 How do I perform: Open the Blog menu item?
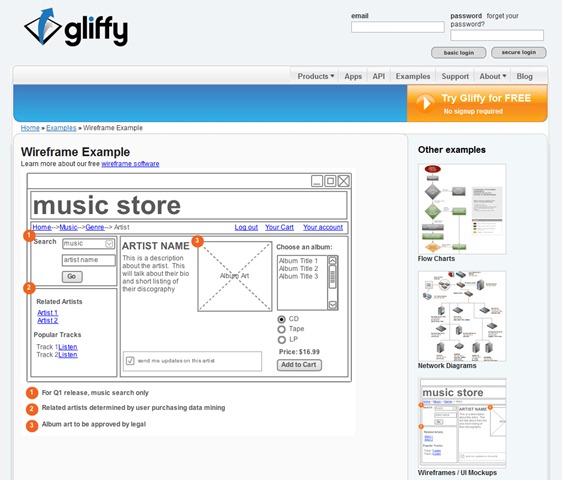524,76
